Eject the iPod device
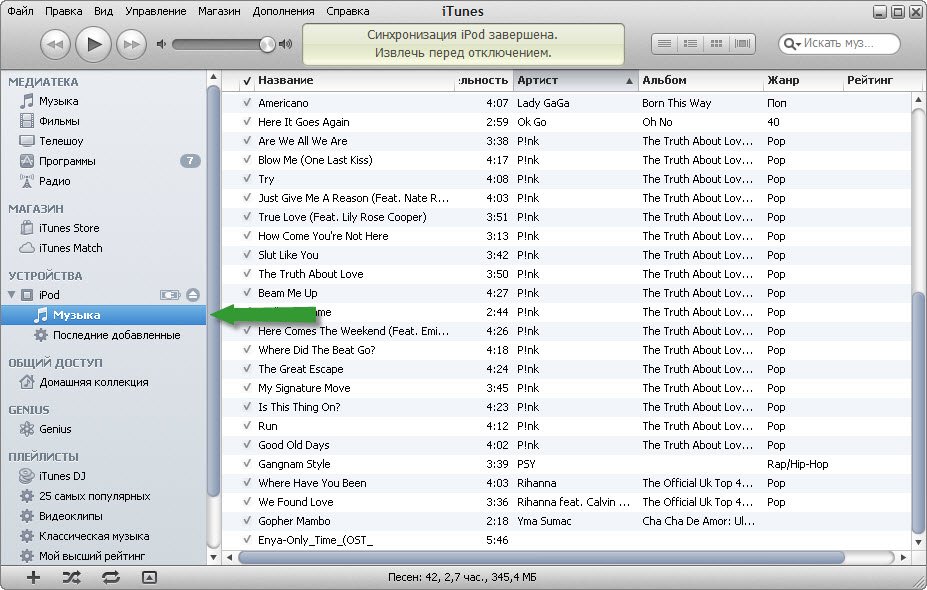This screenshot has height=590, width=927. (193, 295)
